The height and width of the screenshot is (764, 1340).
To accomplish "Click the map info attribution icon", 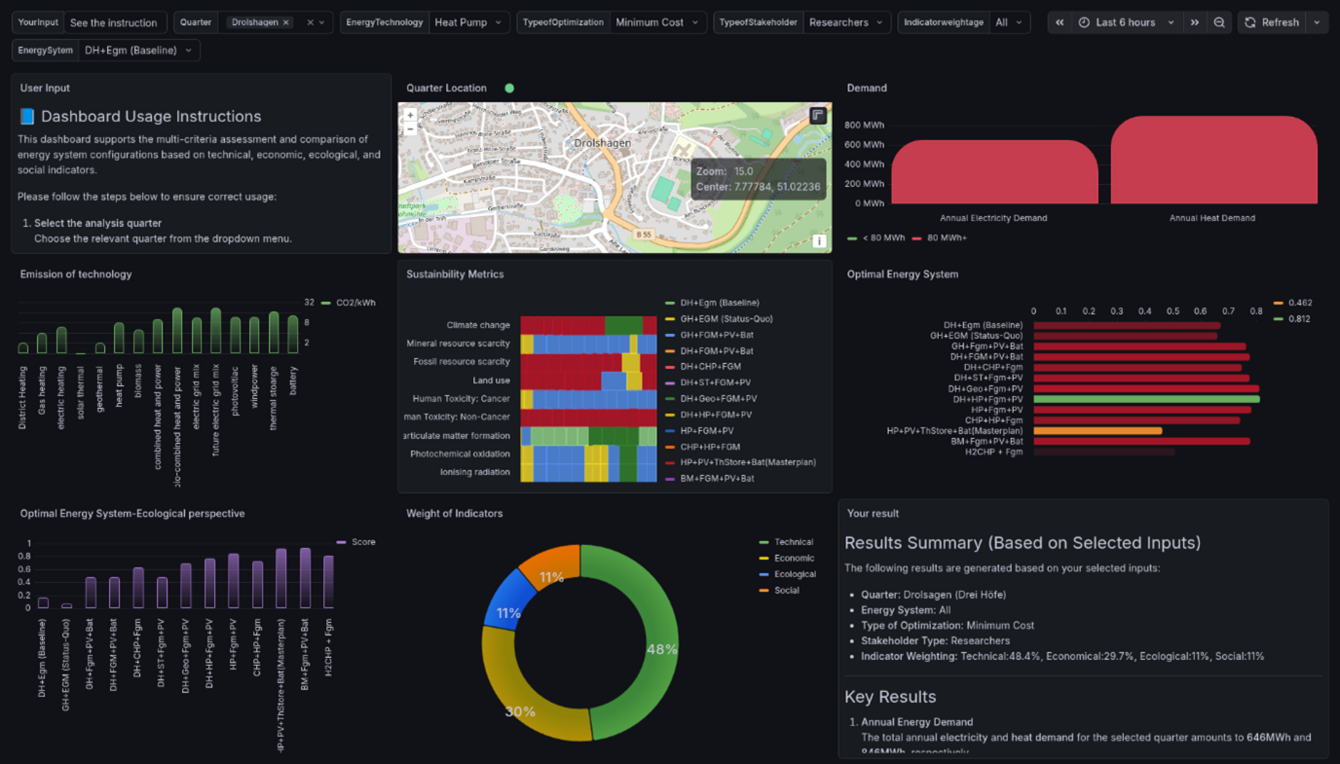I will click(818, 241).
